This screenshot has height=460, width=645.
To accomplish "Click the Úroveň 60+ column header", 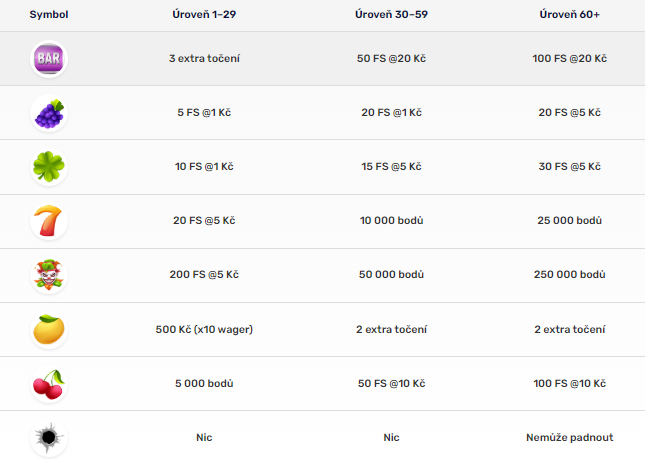I will pyautogui.click(x=570, y=14).
